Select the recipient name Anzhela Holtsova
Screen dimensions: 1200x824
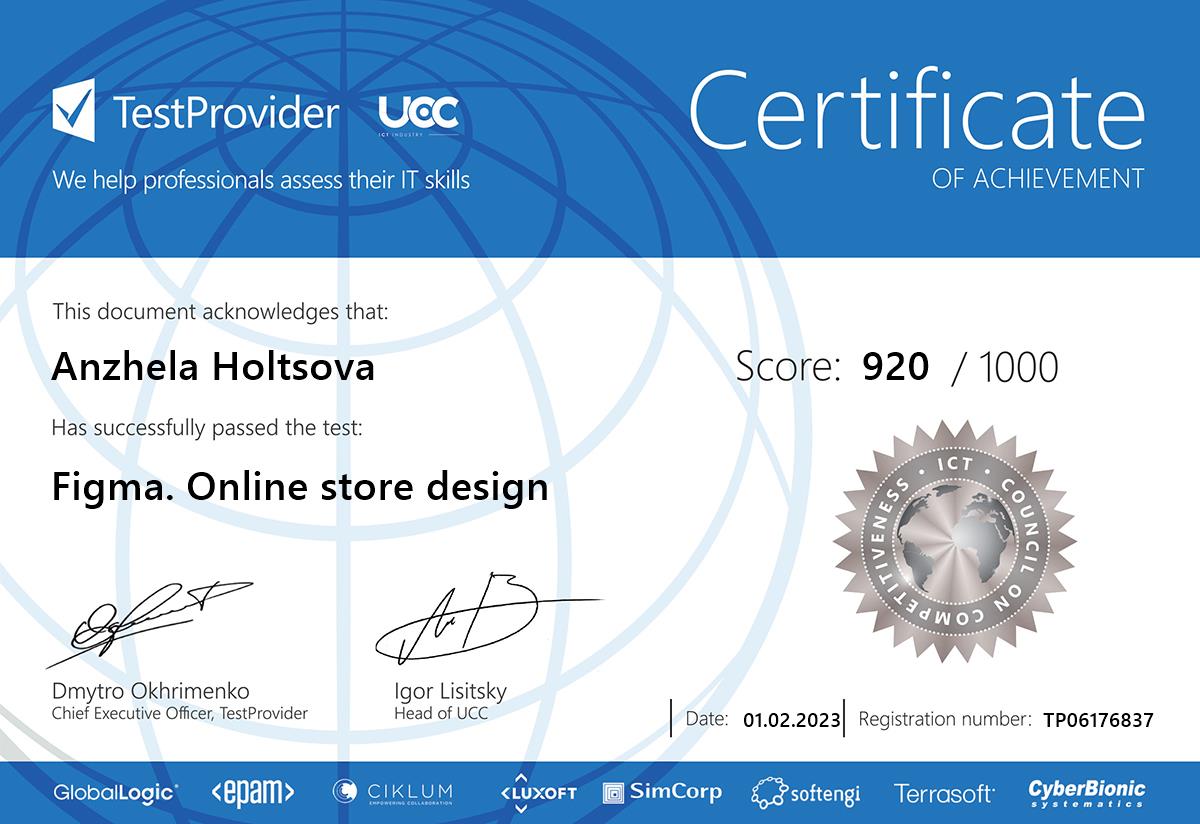tap(213, 368)
